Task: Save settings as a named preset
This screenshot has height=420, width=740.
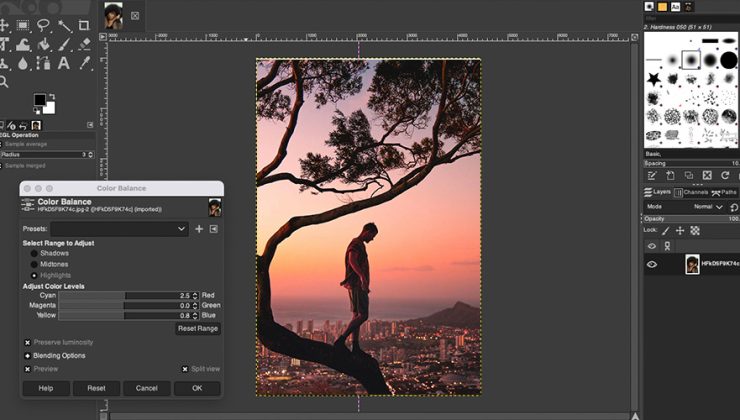Action: pos(199,229)
